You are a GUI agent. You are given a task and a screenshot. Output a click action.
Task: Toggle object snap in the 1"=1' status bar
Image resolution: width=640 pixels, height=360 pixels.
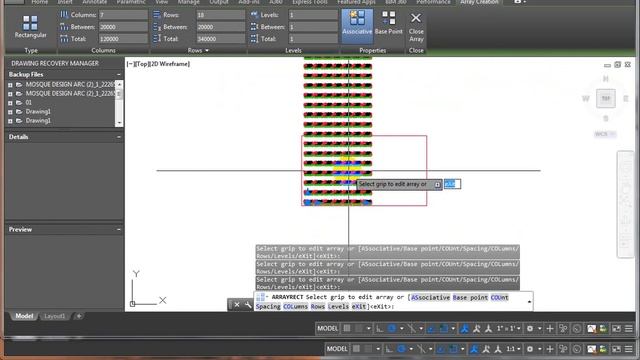[444, 329]
